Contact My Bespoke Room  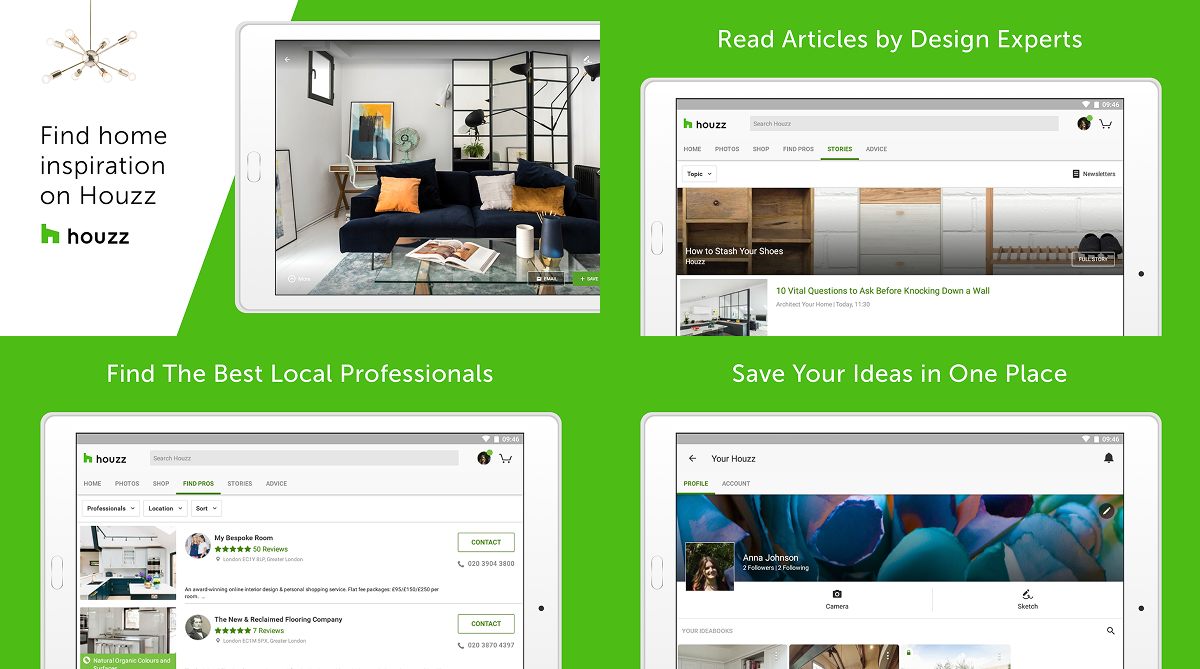tap(486, 542)
